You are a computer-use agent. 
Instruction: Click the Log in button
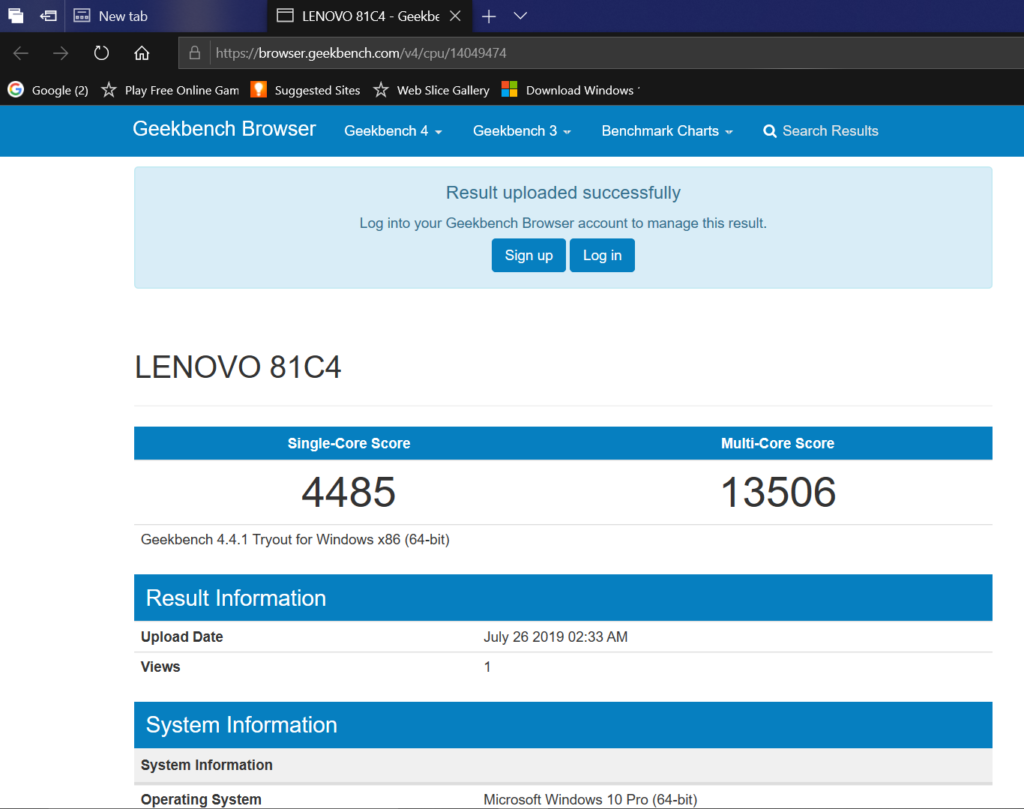coord(602,255)
